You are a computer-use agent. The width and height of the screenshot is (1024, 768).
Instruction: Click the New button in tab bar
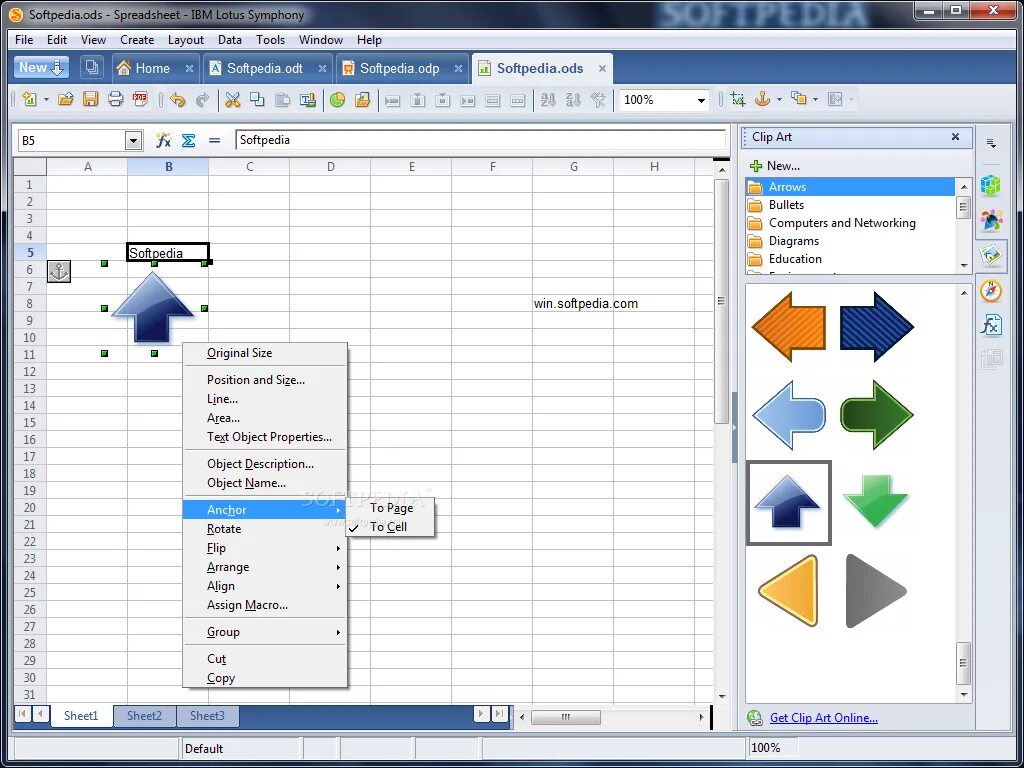click(41, 67)
